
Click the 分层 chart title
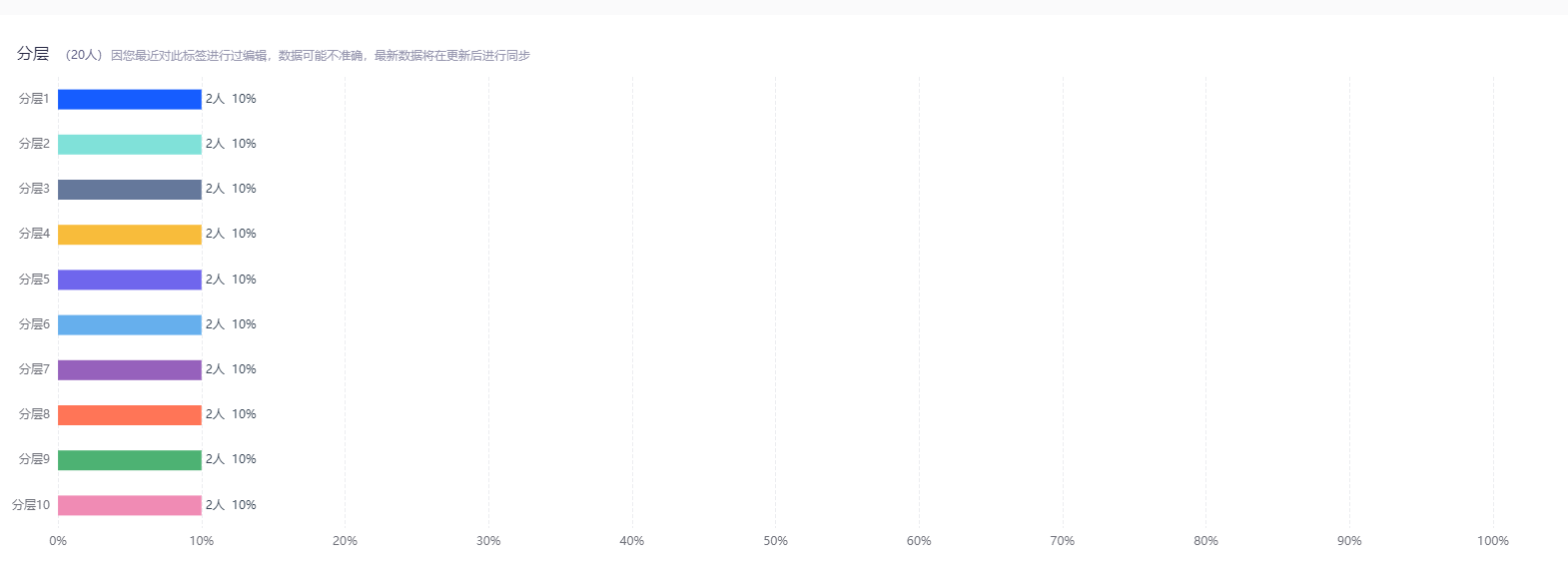pyautogui.click(x=33, y=54)
